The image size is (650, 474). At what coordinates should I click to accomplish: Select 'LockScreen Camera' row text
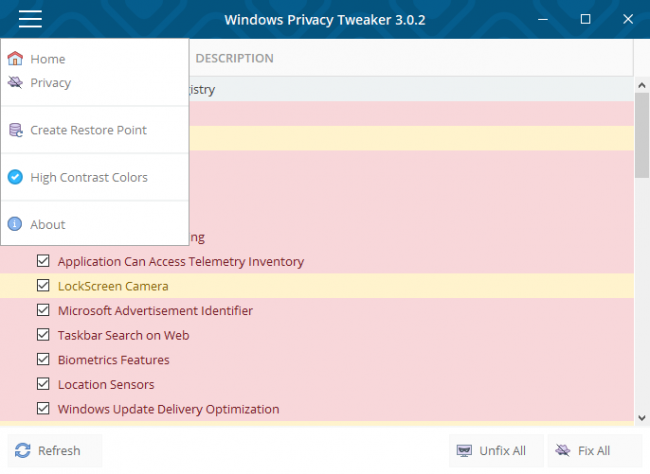coord(113,286)
